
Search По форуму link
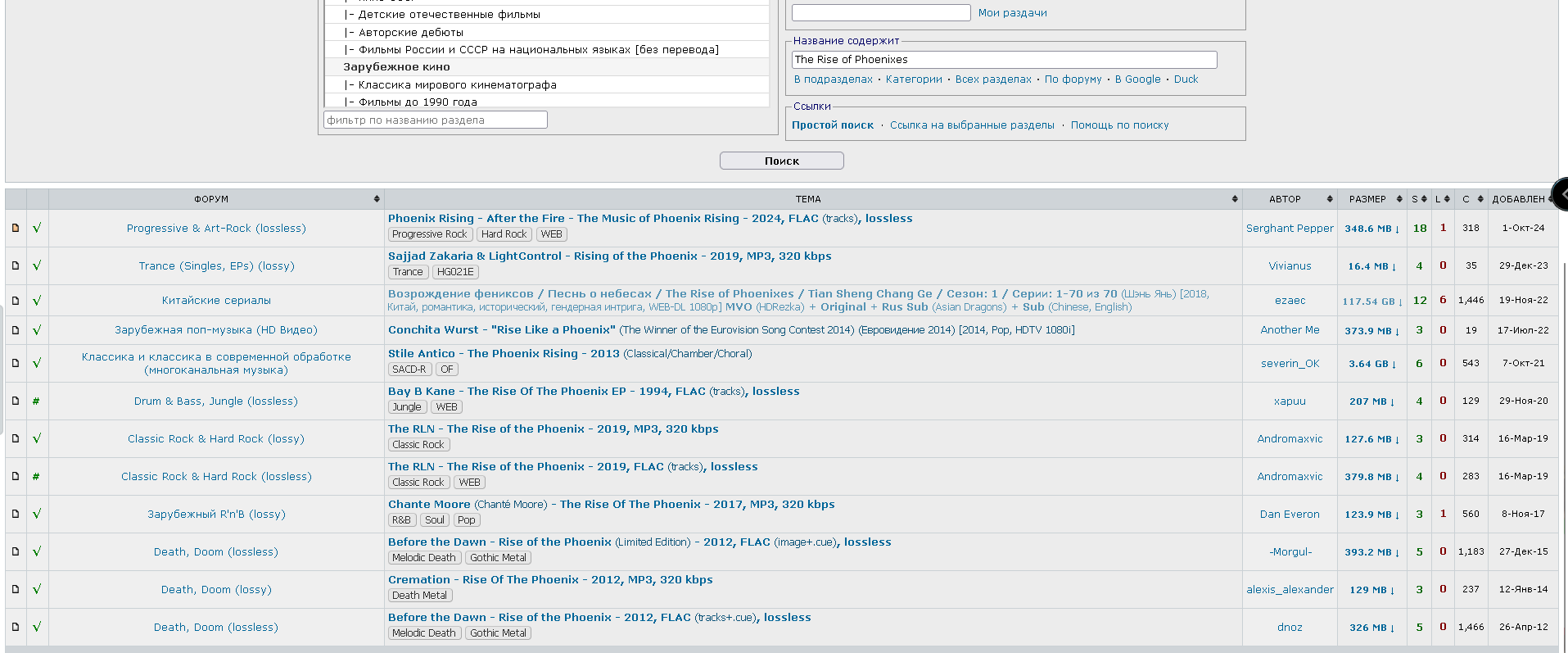[1073, 79]
